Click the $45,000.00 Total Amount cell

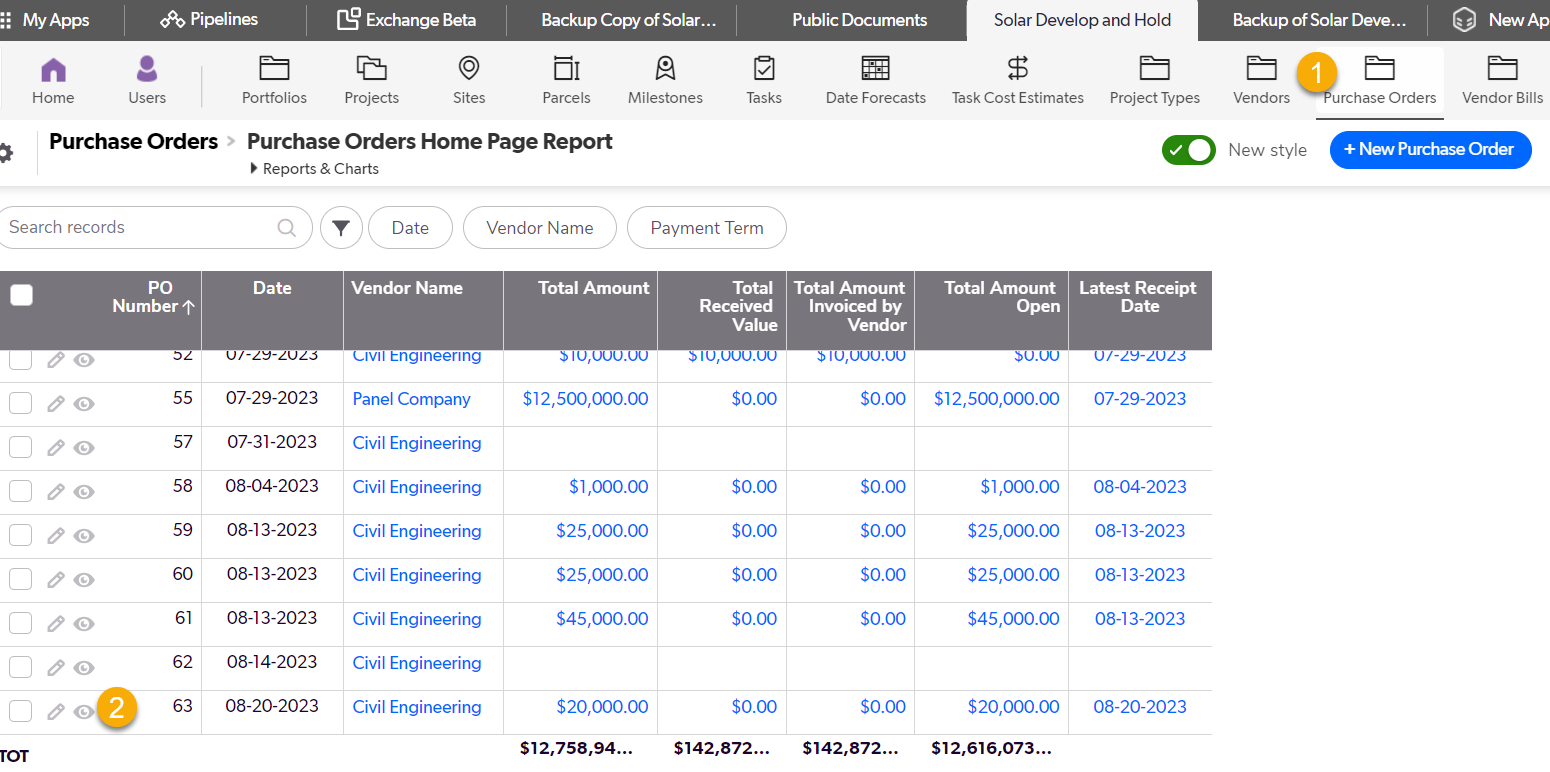[602, 619]
